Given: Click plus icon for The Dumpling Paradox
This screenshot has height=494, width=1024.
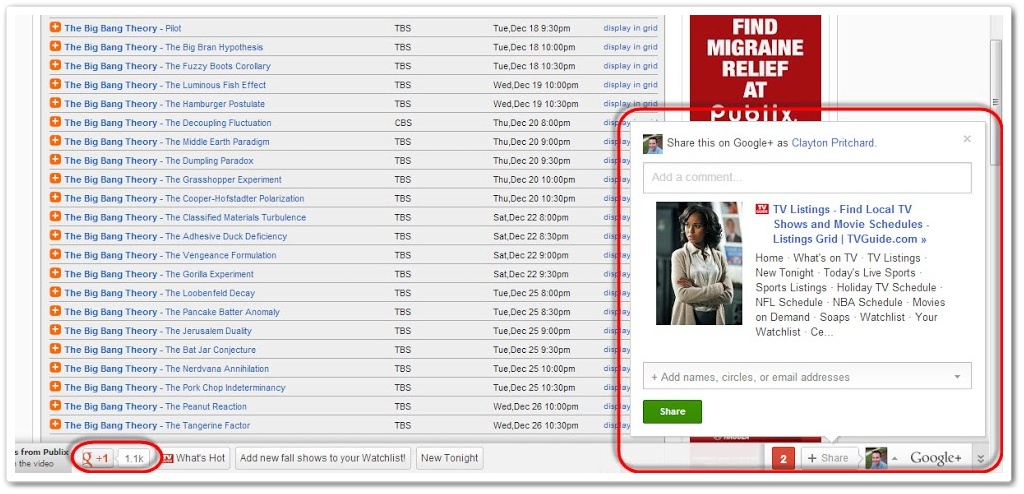Looking at the screenshot, I should click(x=56, y=160).
